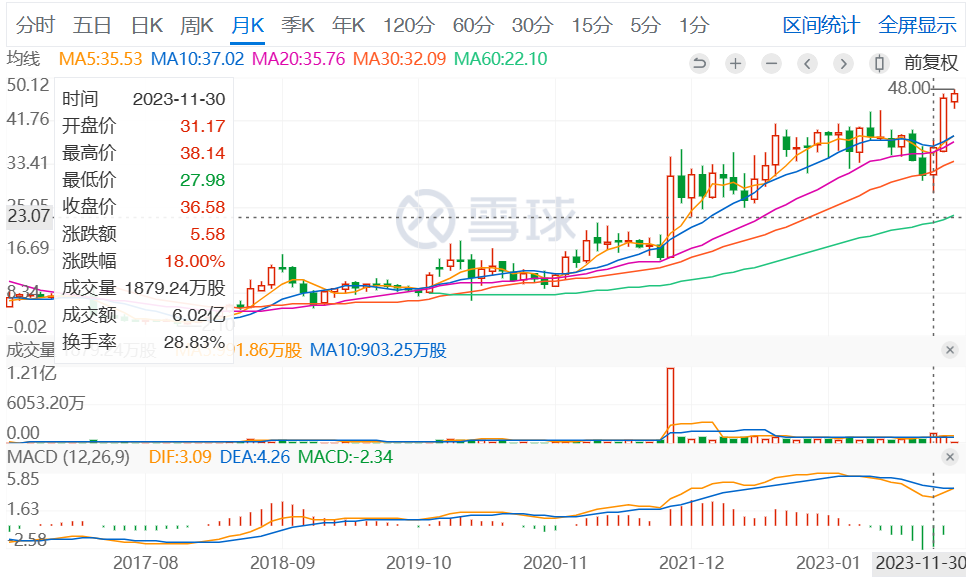This screenshot has height=588, width=973.
Task: Click the 2023-01 date label on axis
Action: pyautogui.click(x=828, y=563)
